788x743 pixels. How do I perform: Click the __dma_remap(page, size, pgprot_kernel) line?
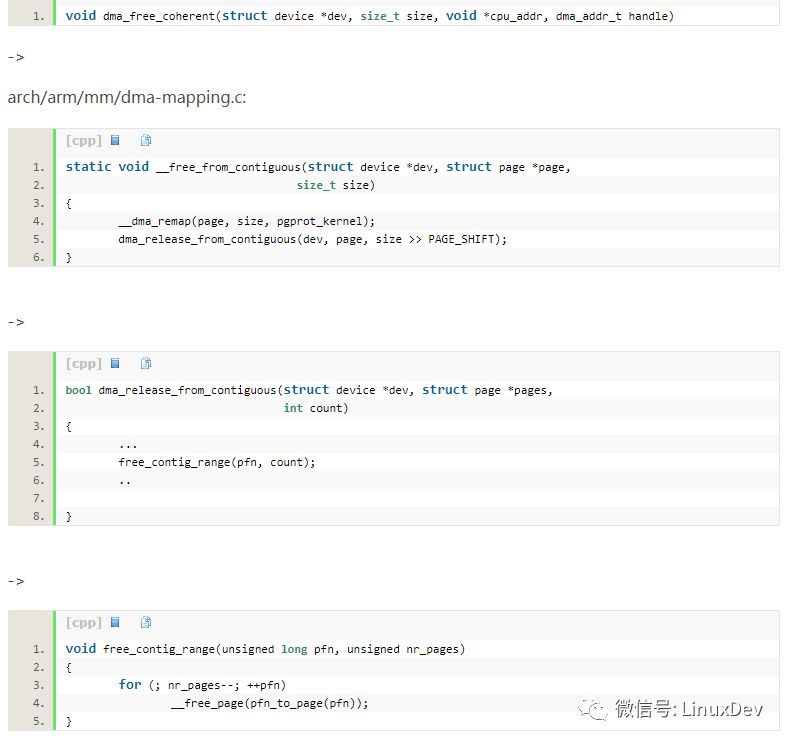246,221
